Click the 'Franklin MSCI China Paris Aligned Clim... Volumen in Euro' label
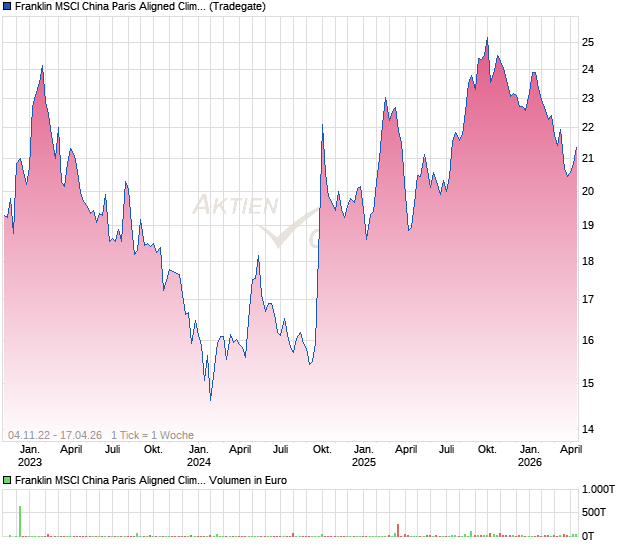The width and height of the screenshot is (620, 546). point(151,480)
